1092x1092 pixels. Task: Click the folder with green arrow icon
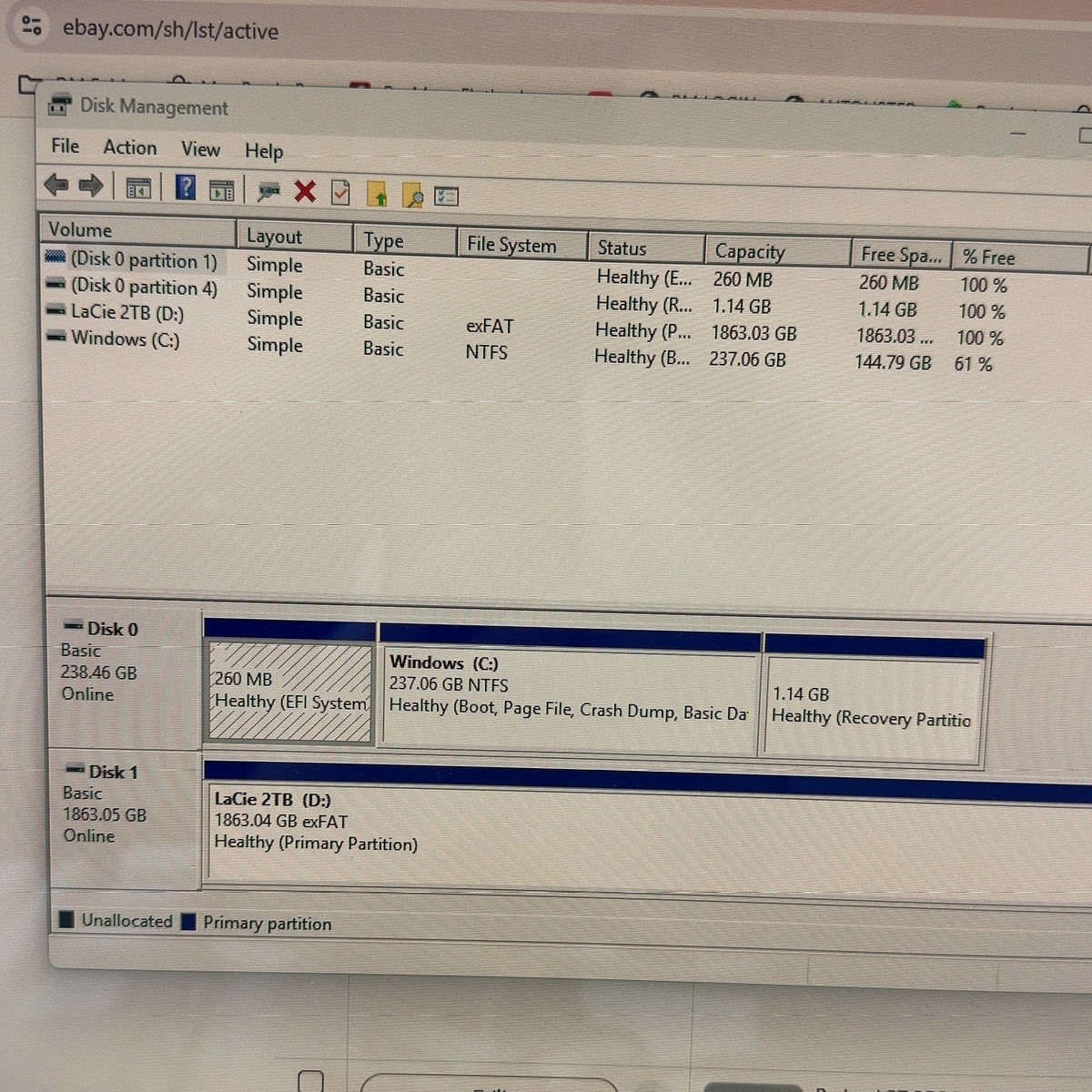(377, 194)
